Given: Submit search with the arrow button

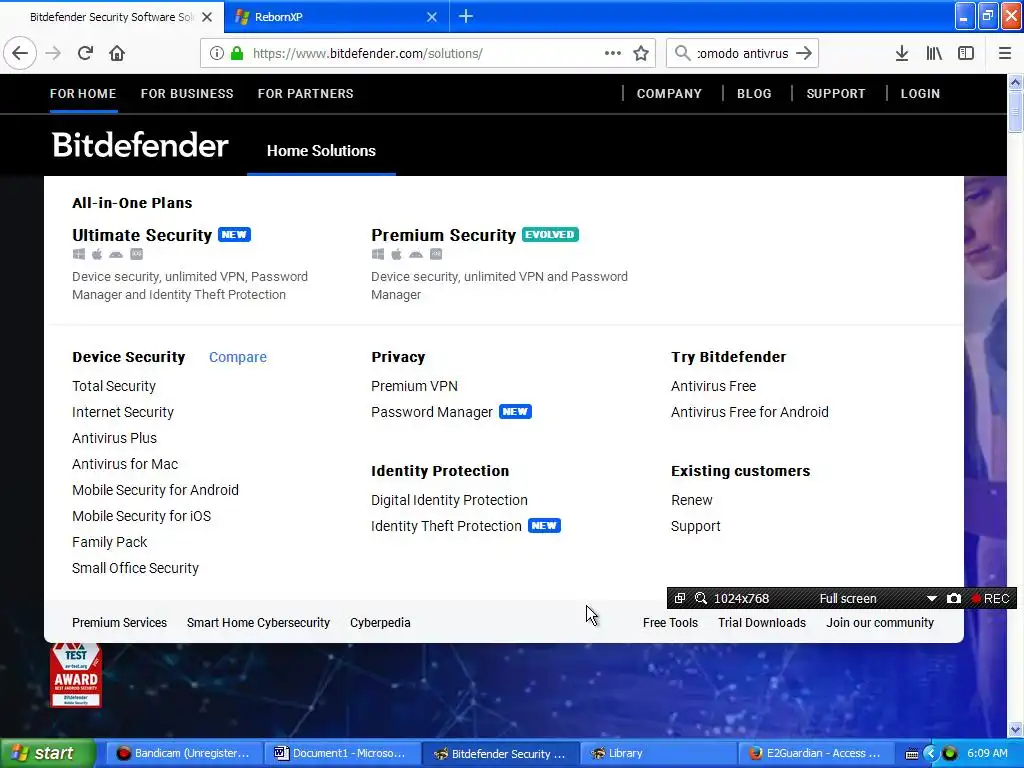Looking at the screenshot, I should tap(804, 53).
